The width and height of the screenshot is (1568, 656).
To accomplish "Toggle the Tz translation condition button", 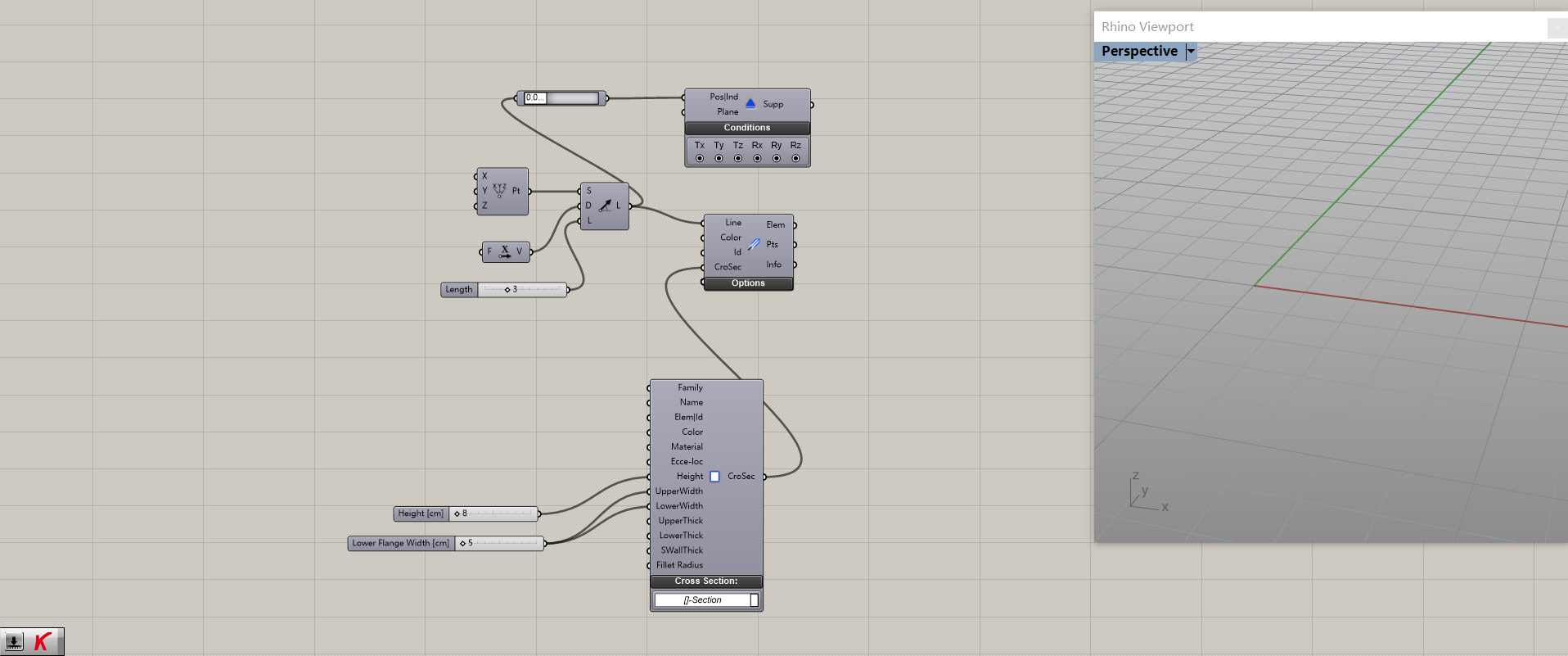I will (738, 158).
